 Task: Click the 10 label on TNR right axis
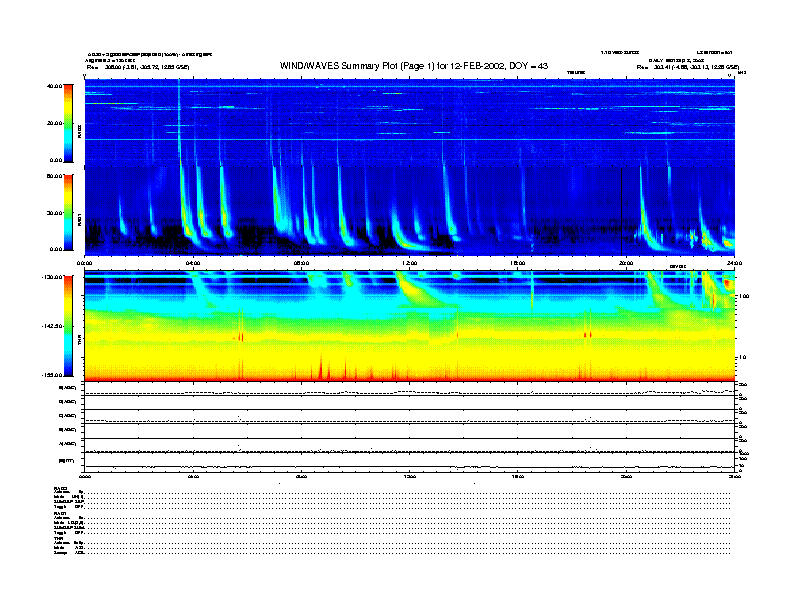coord(742,357)
